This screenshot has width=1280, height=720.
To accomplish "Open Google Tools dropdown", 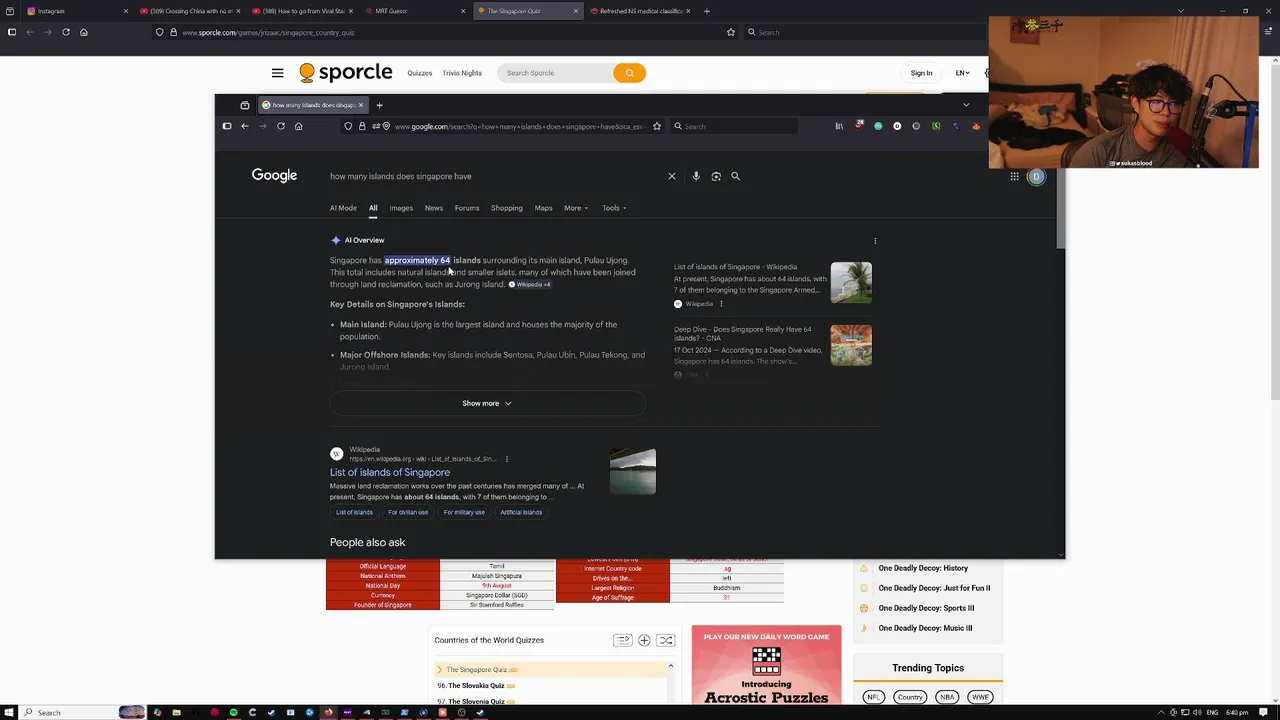I will pyautogui.click(x=614, y=208).
